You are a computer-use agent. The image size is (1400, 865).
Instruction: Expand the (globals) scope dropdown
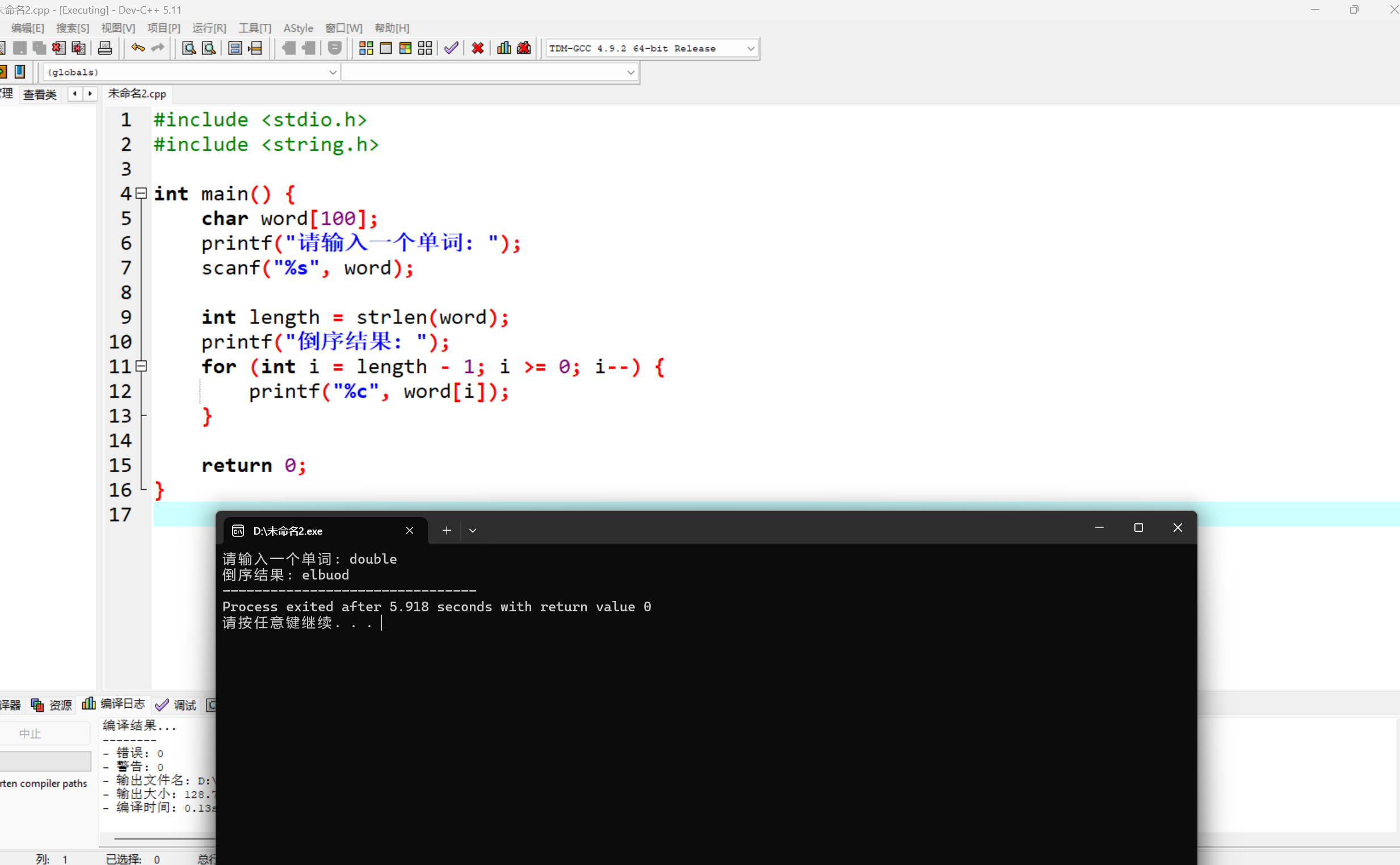click(x=333, y=72)
